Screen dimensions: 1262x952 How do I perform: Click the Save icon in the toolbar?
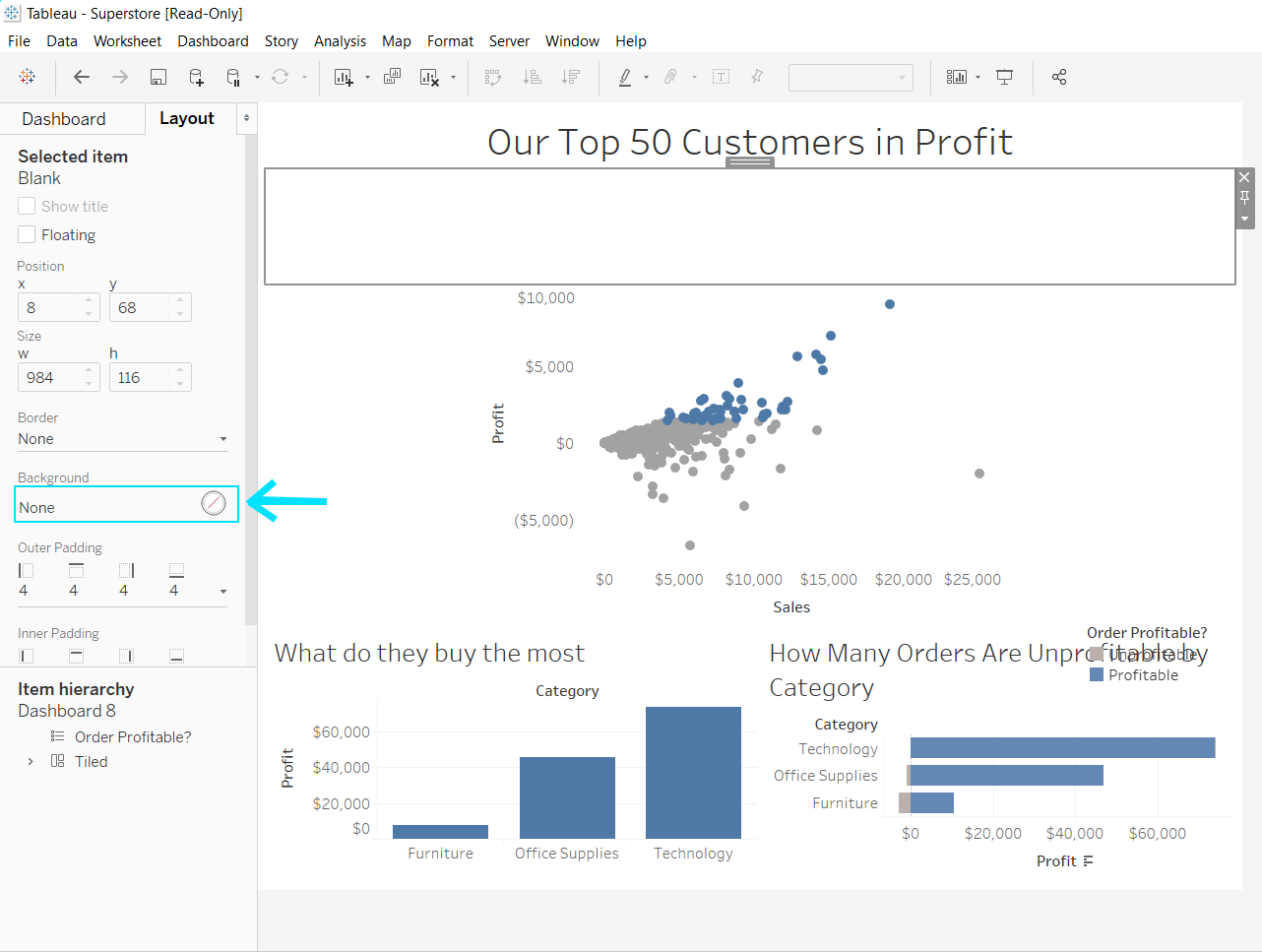pyautogui.click(x=158, y=77)
